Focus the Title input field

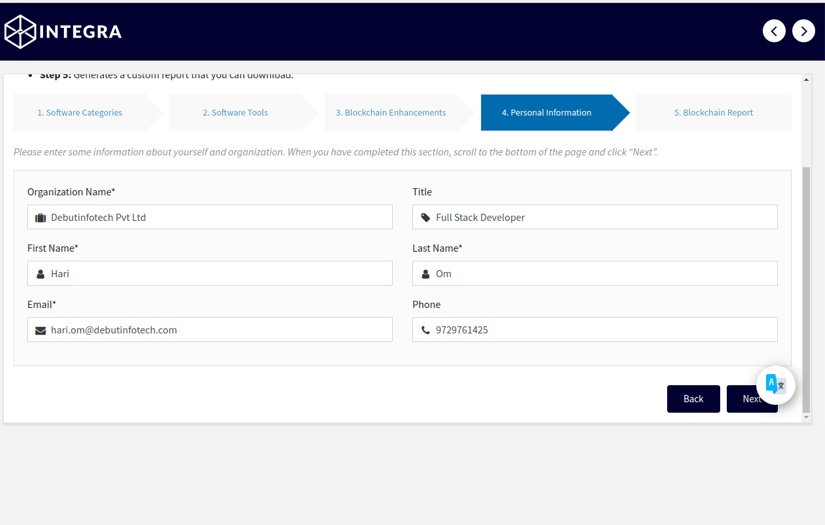tap(595, 217)
